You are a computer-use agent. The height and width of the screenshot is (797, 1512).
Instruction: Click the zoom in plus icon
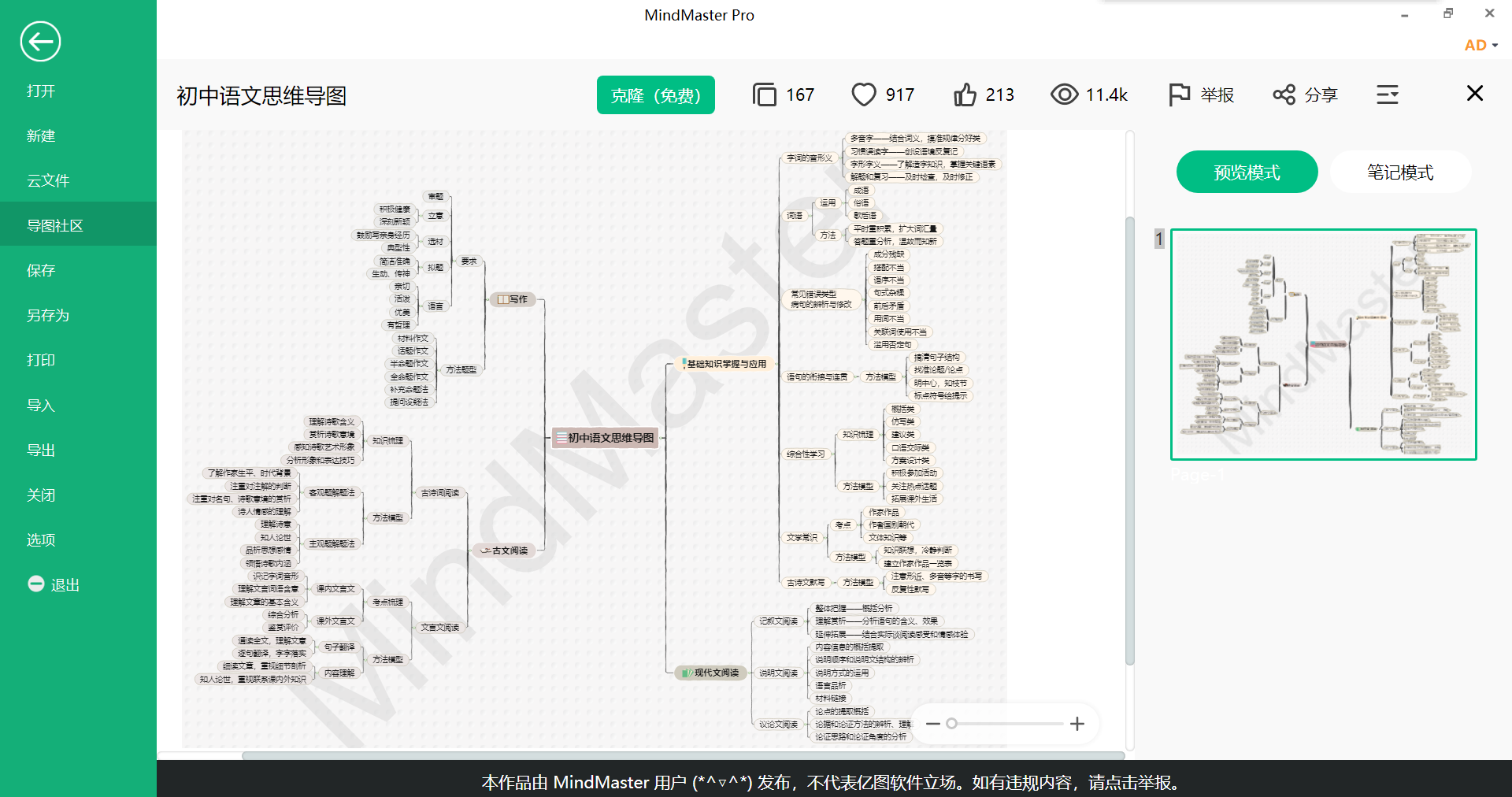point(1077,724)
